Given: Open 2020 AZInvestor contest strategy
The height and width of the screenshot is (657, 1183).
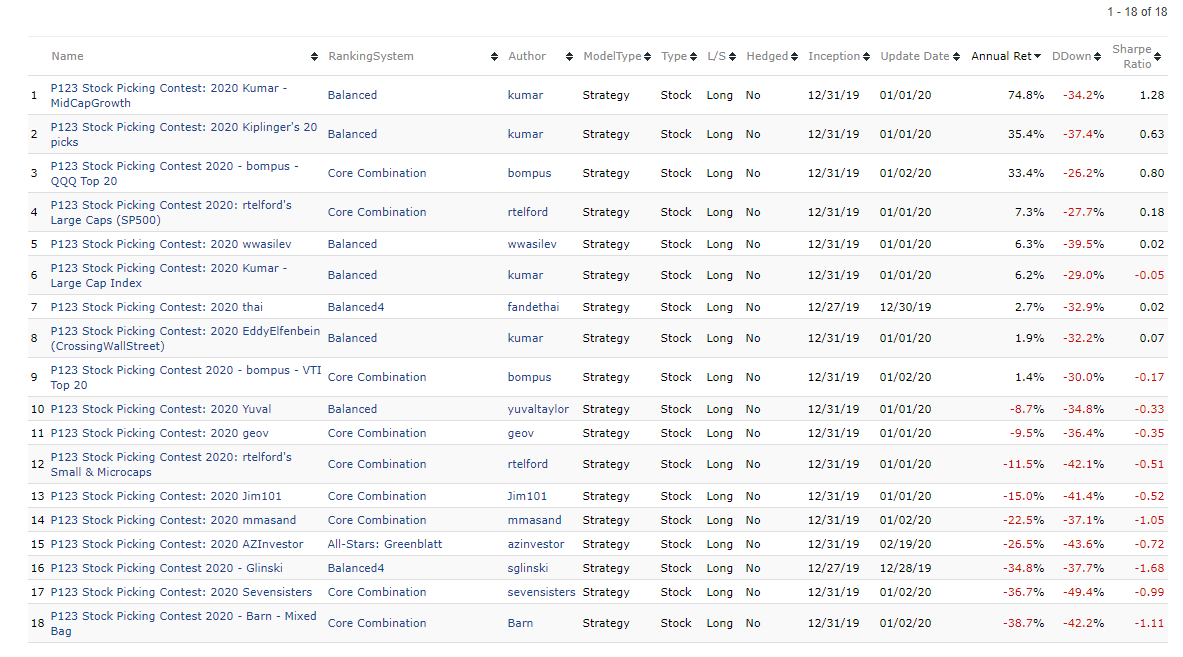Looking at the screenshot, I should click(x=177, y=545).
